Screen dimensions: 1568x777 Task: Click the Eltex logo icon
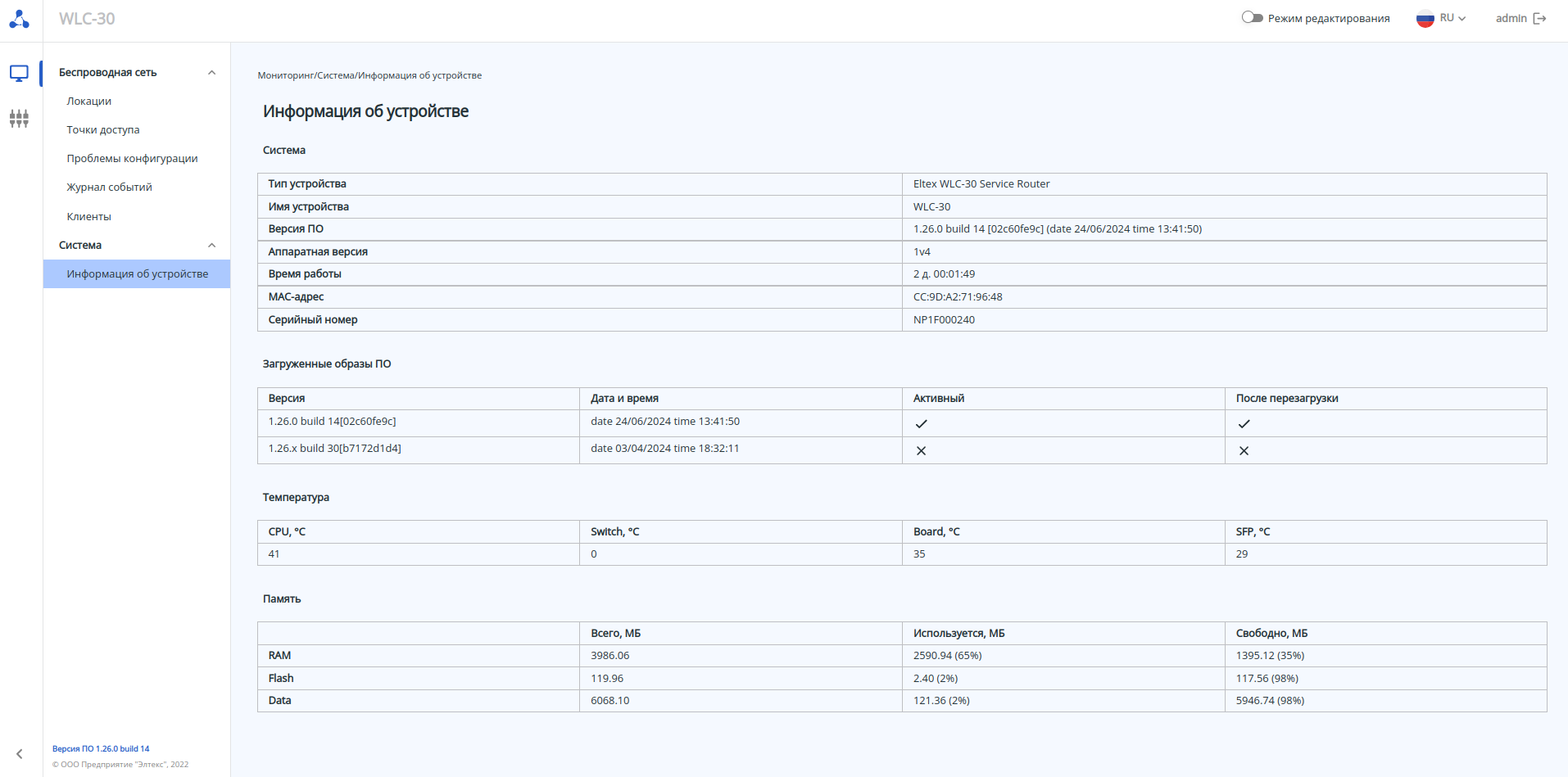point(20,19)
